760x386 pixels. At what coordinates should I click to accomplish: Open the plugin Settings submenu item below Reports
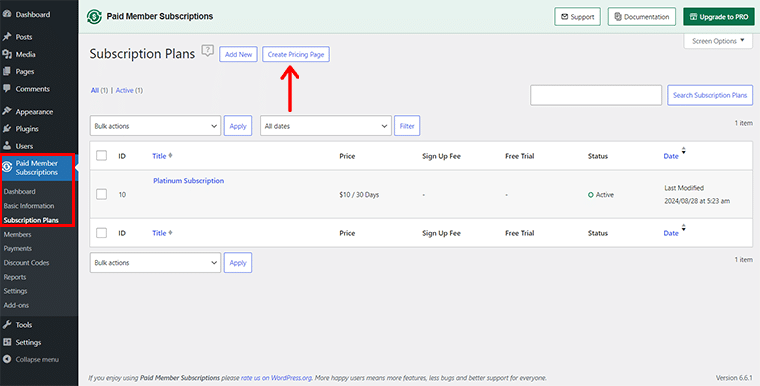point(16,291)
